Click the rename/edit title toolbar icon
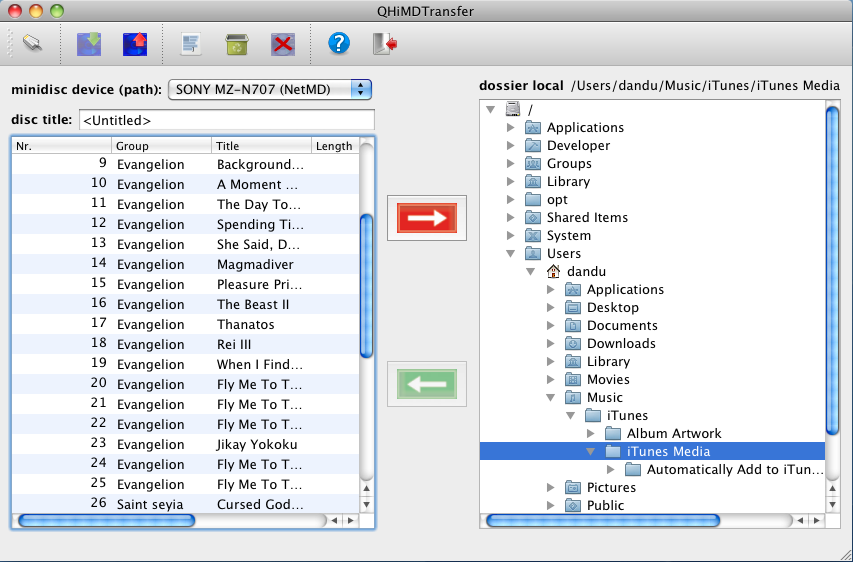Image resolution: width=853 pixels, height=562 pixels. point(190,44)
